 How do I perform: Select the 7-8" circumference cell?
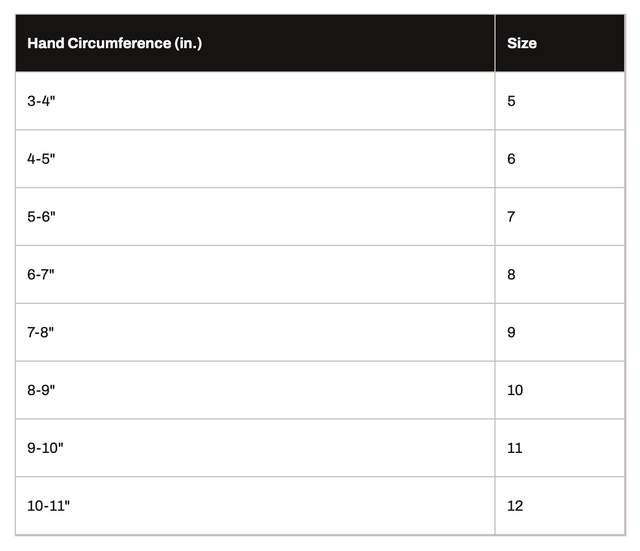255,332
